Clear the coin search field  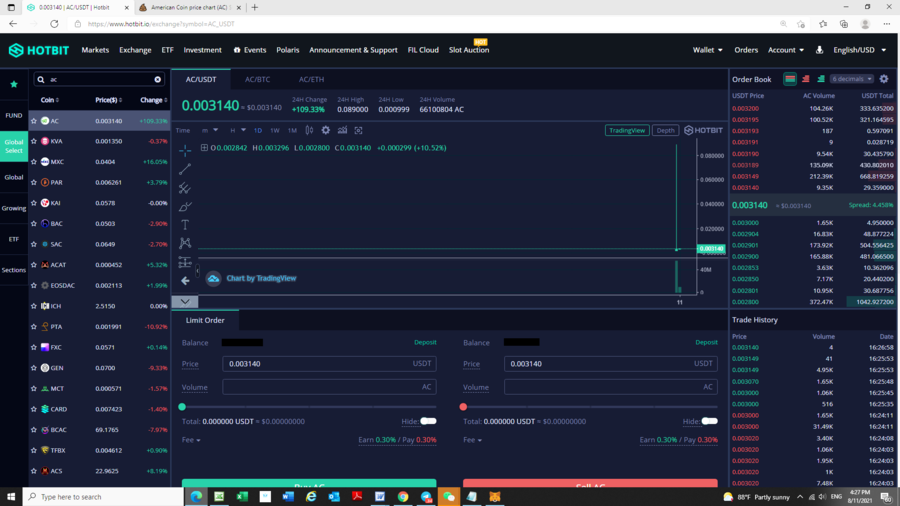157,79
